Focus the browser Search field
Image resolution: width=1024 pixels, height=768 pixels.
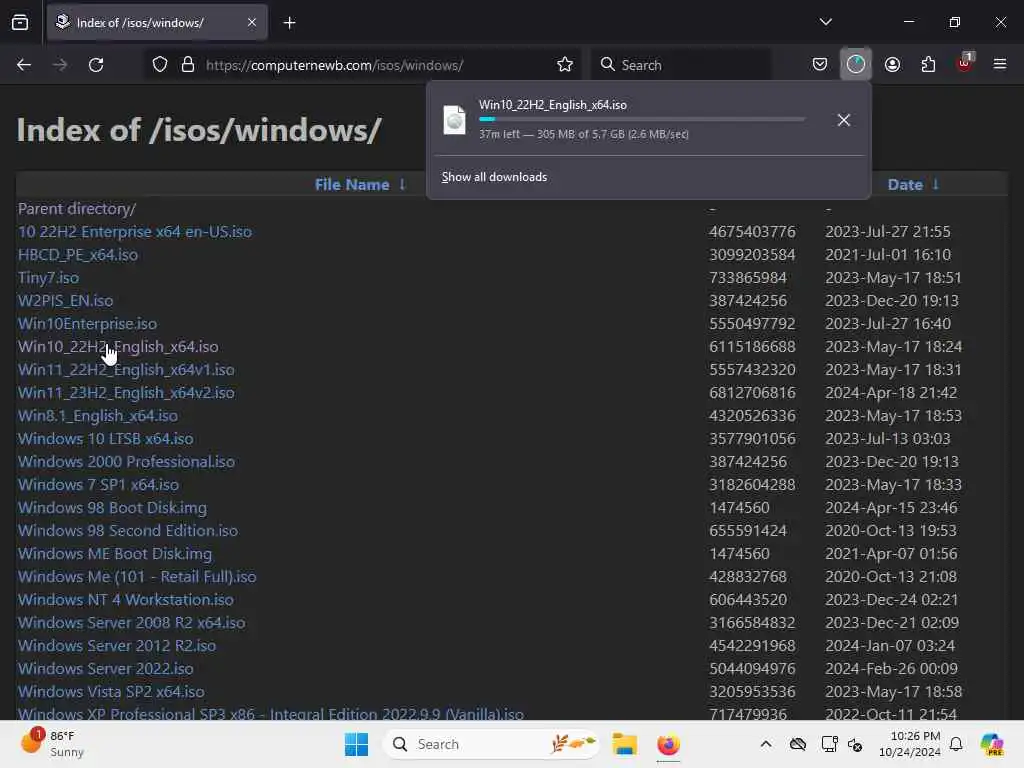pyautogui.click(x=682, y=65)
